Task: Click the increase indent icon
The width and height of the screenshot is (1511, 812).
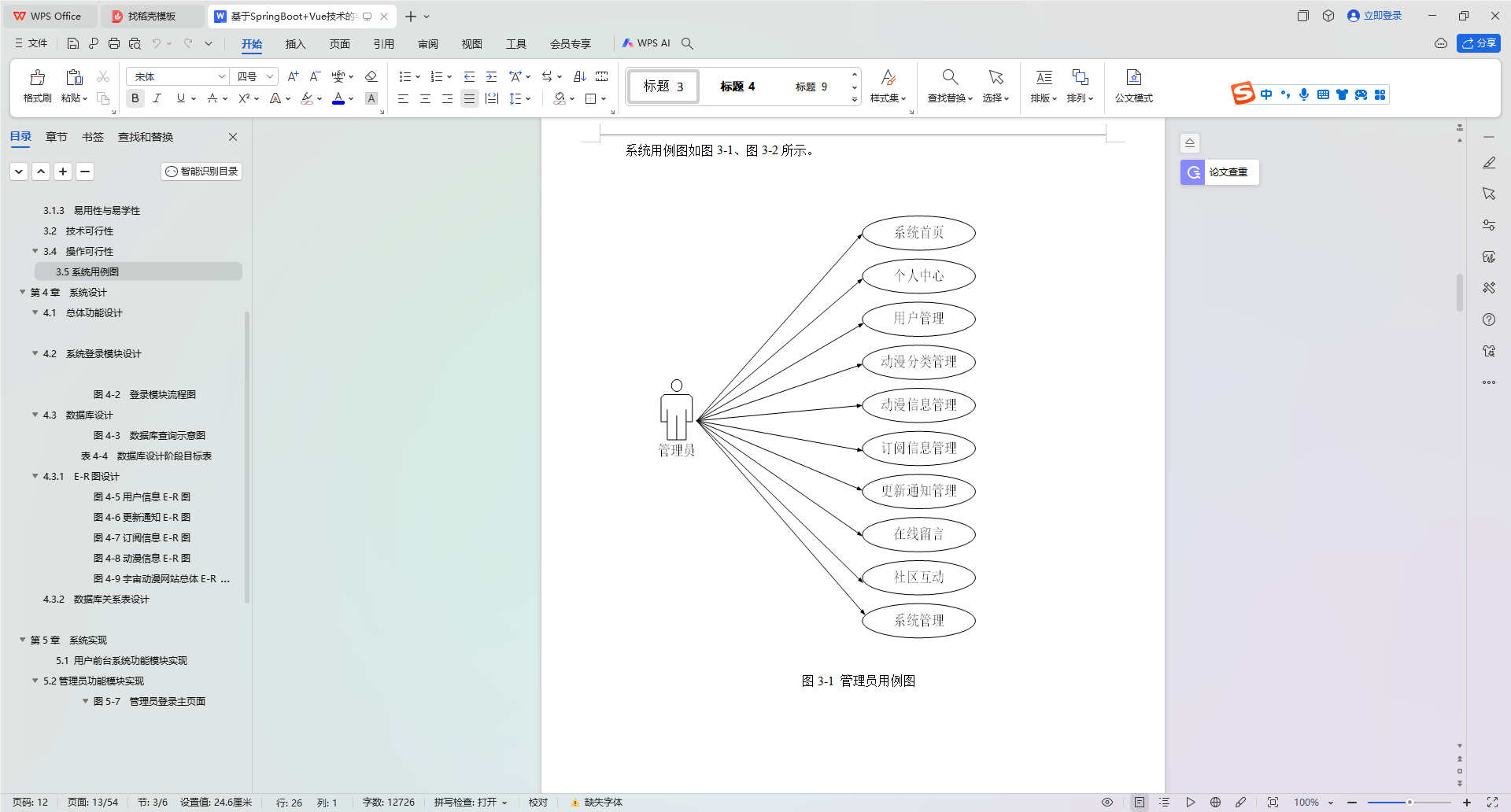Action: (x=491, y=76)
